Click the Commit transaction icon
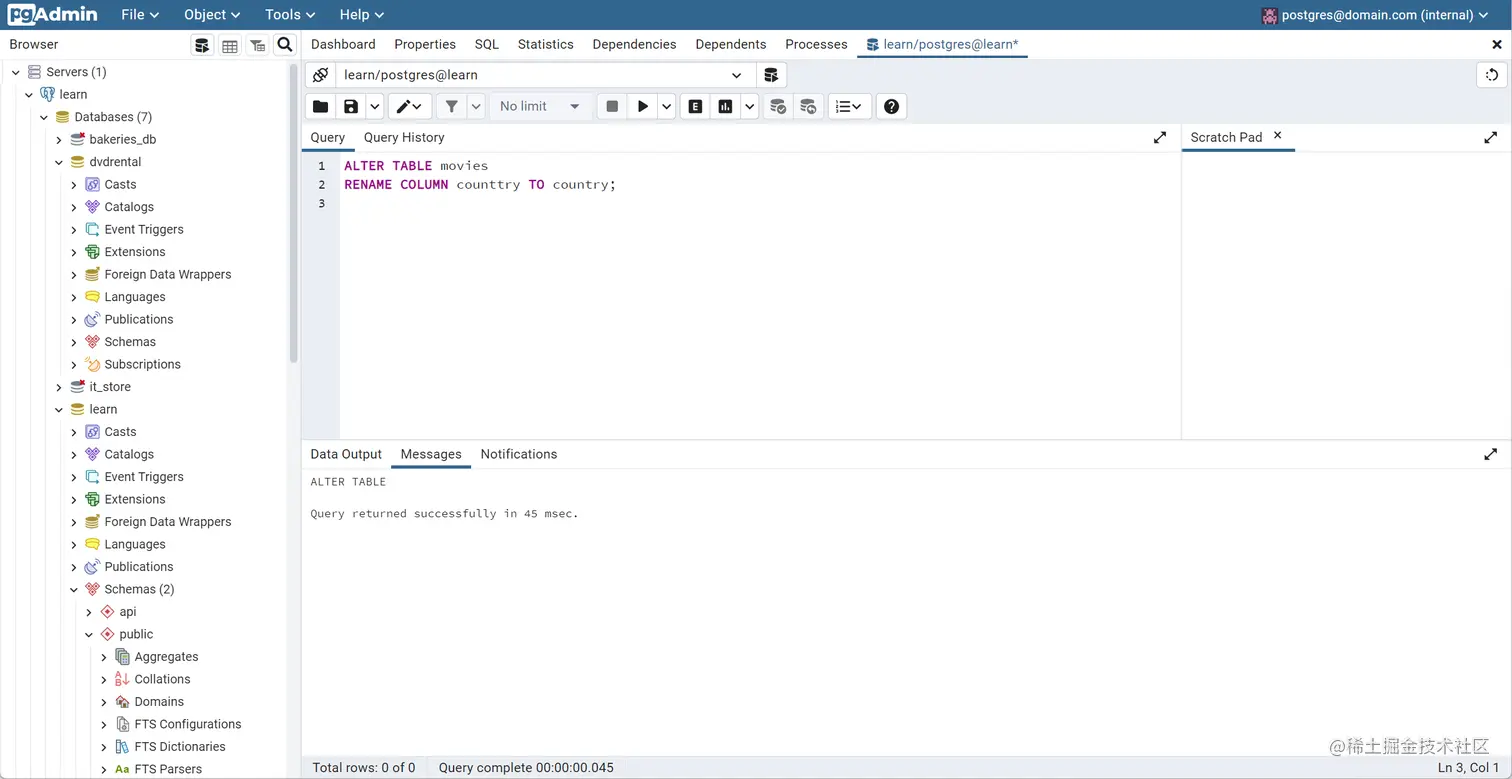 [778, 106]
